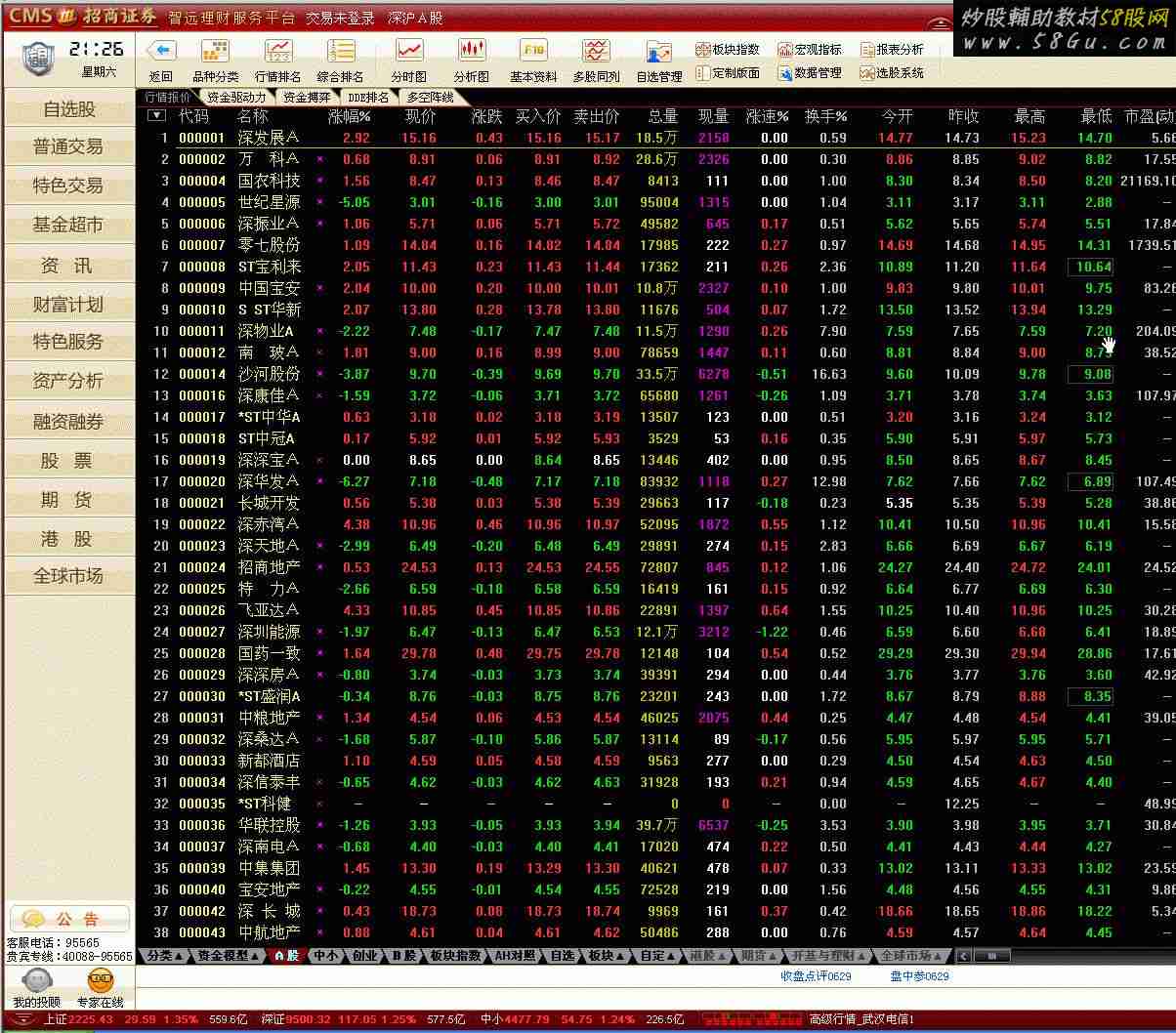The height and width of the screenshot is (1033, 1176).
Task: Open 品种分类 category toolbar icon
Action: point(215,51)
